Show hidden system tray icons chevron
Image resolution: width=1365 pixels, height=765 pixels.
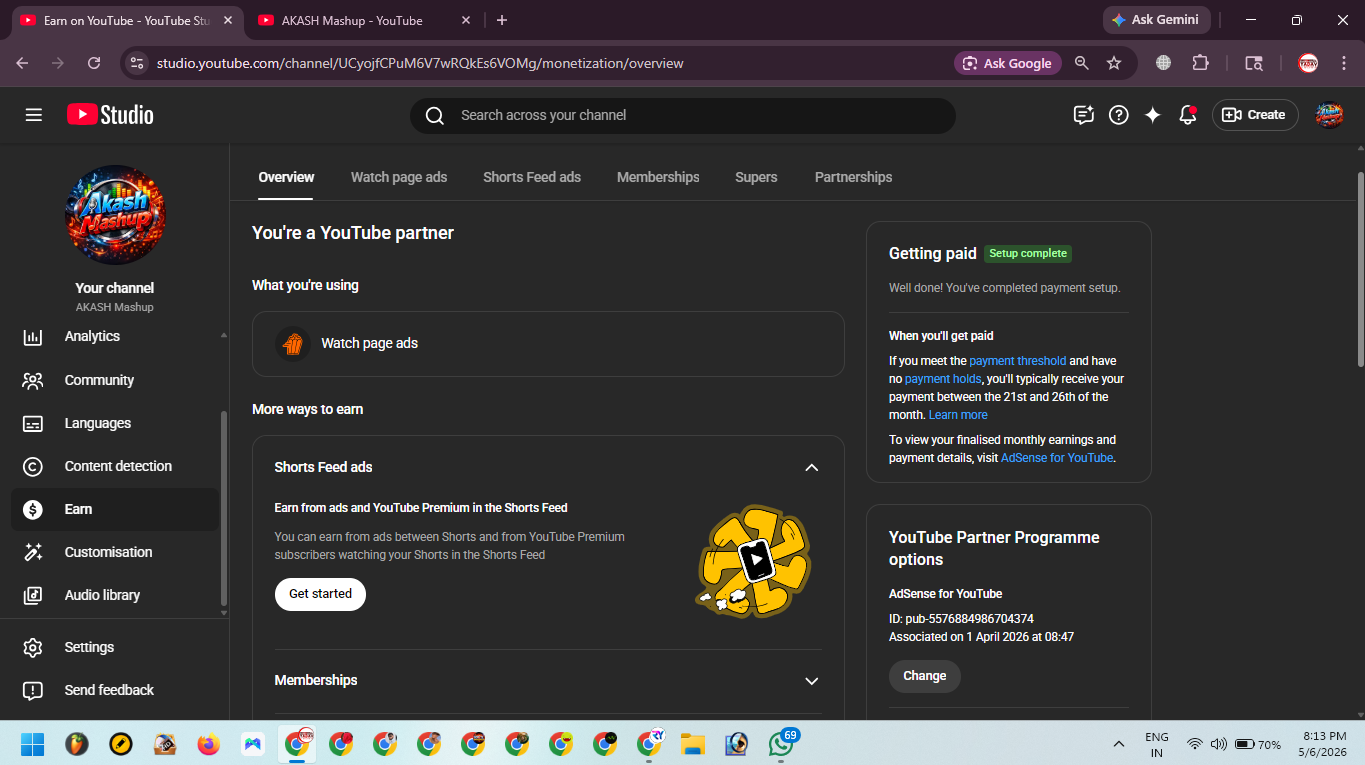click(x=1118, y=744)
